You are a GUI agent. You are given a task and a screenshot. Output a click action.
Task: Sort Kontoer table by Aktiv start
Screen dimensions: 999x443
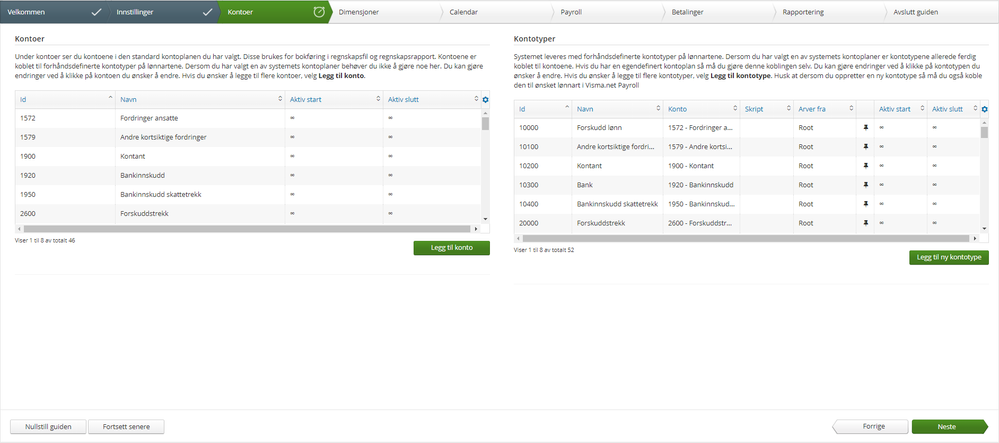[334, 99]
